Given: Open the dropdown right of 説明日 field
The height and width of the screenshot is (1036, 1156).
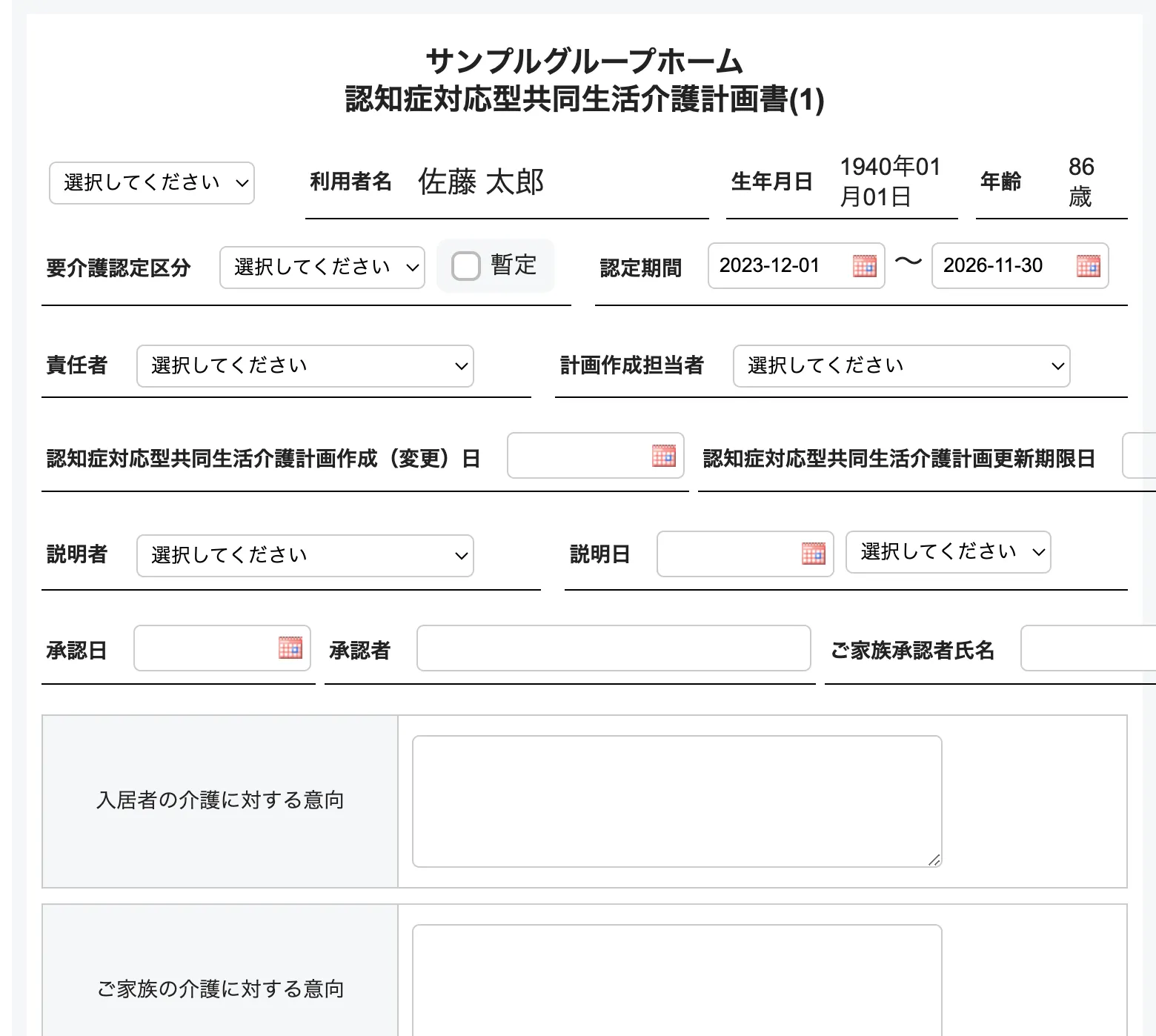Looking at the screenshot, I should point(949,552).
